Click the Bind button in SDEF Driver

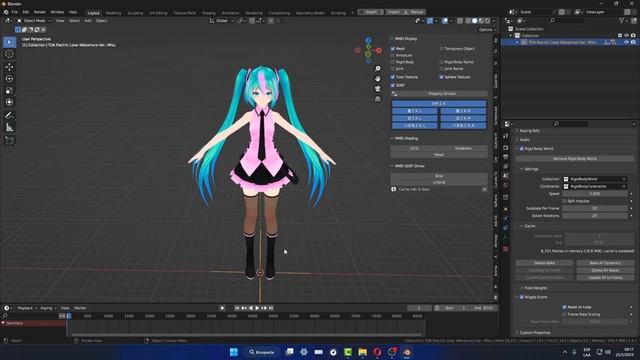click(439, 176)
